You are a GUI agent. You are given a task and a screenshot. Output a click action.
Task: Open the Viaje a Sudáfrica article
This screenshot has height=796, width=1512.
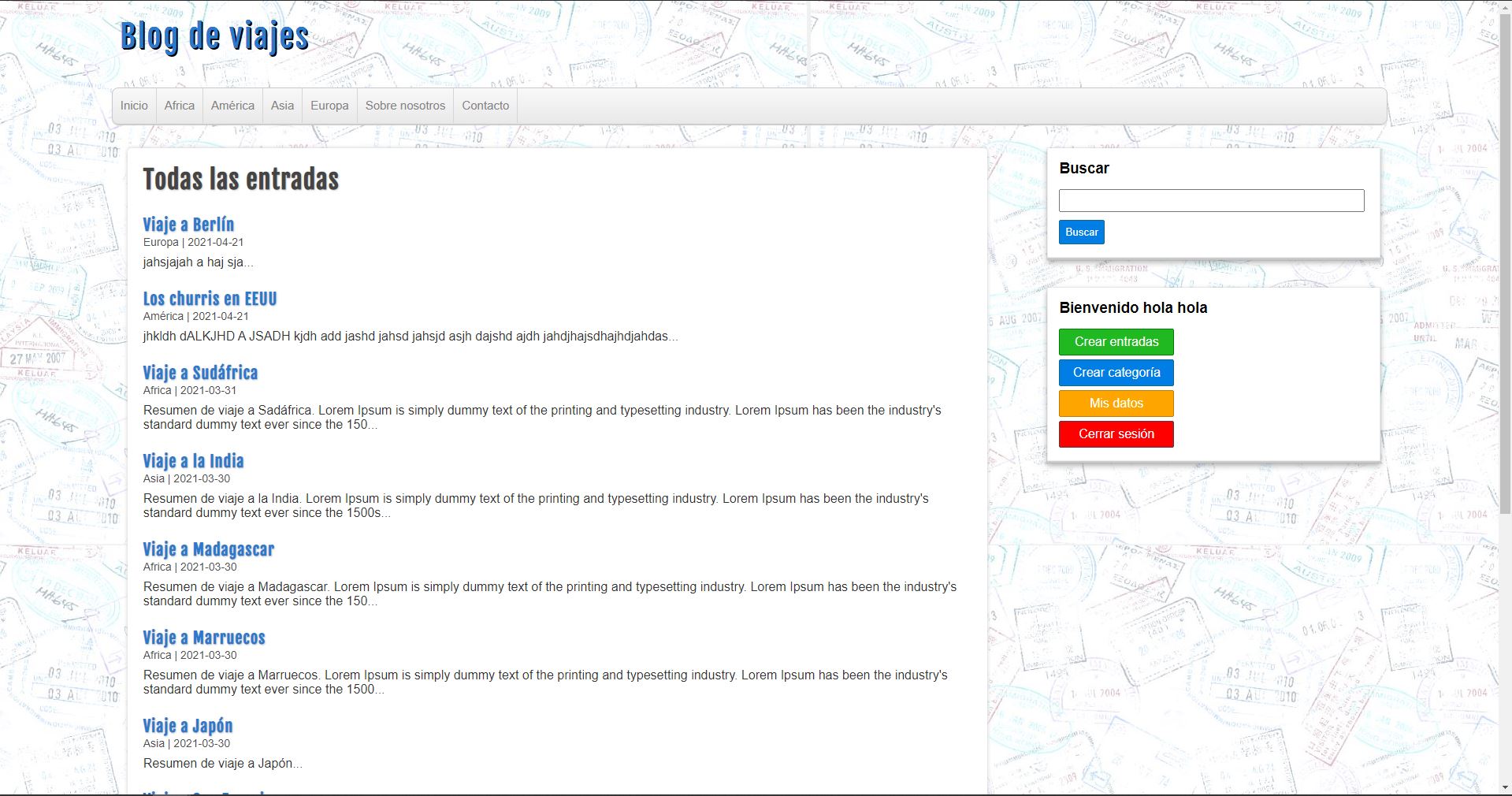200,373
